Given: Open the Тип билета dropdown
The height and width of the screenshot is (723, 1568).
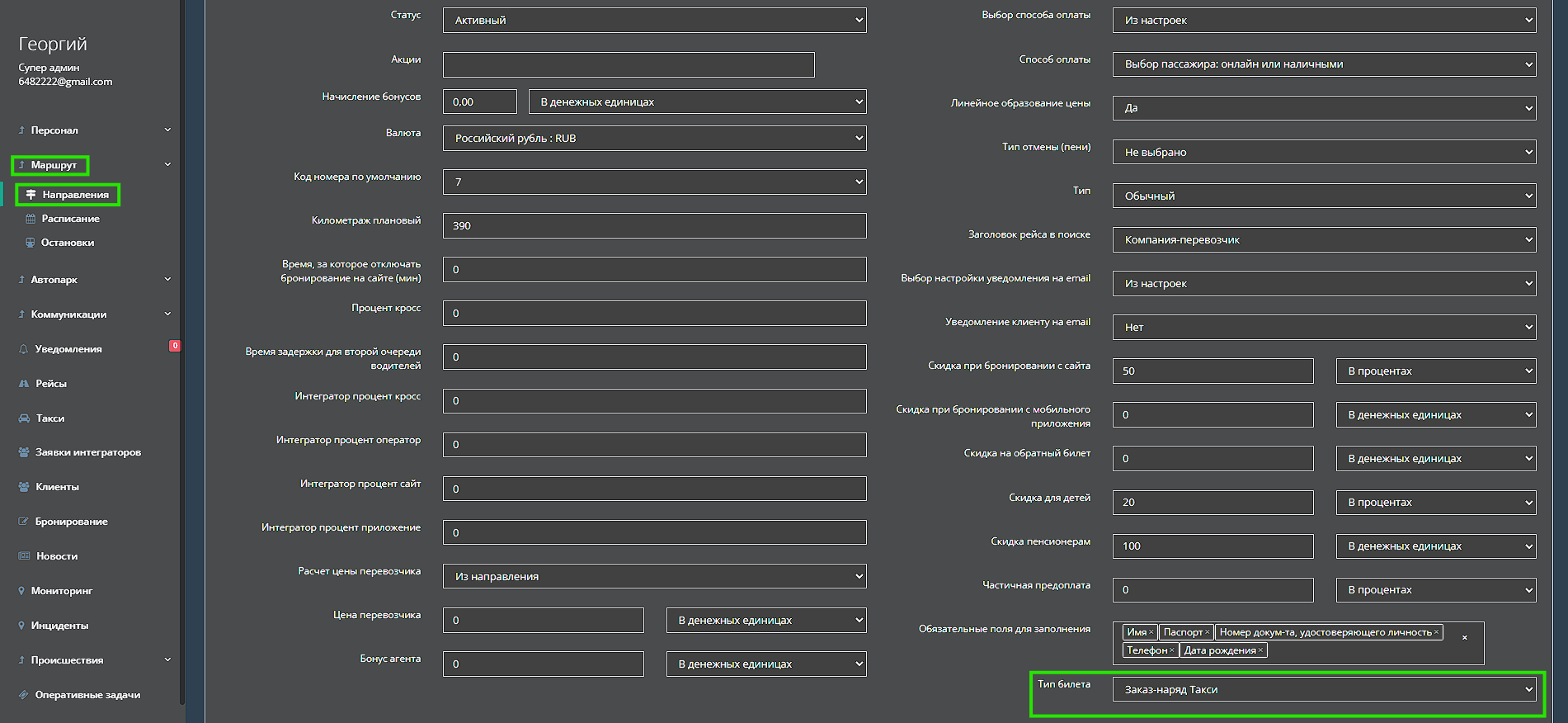Looking at the screenshot, I should (x=1324, y=690).
